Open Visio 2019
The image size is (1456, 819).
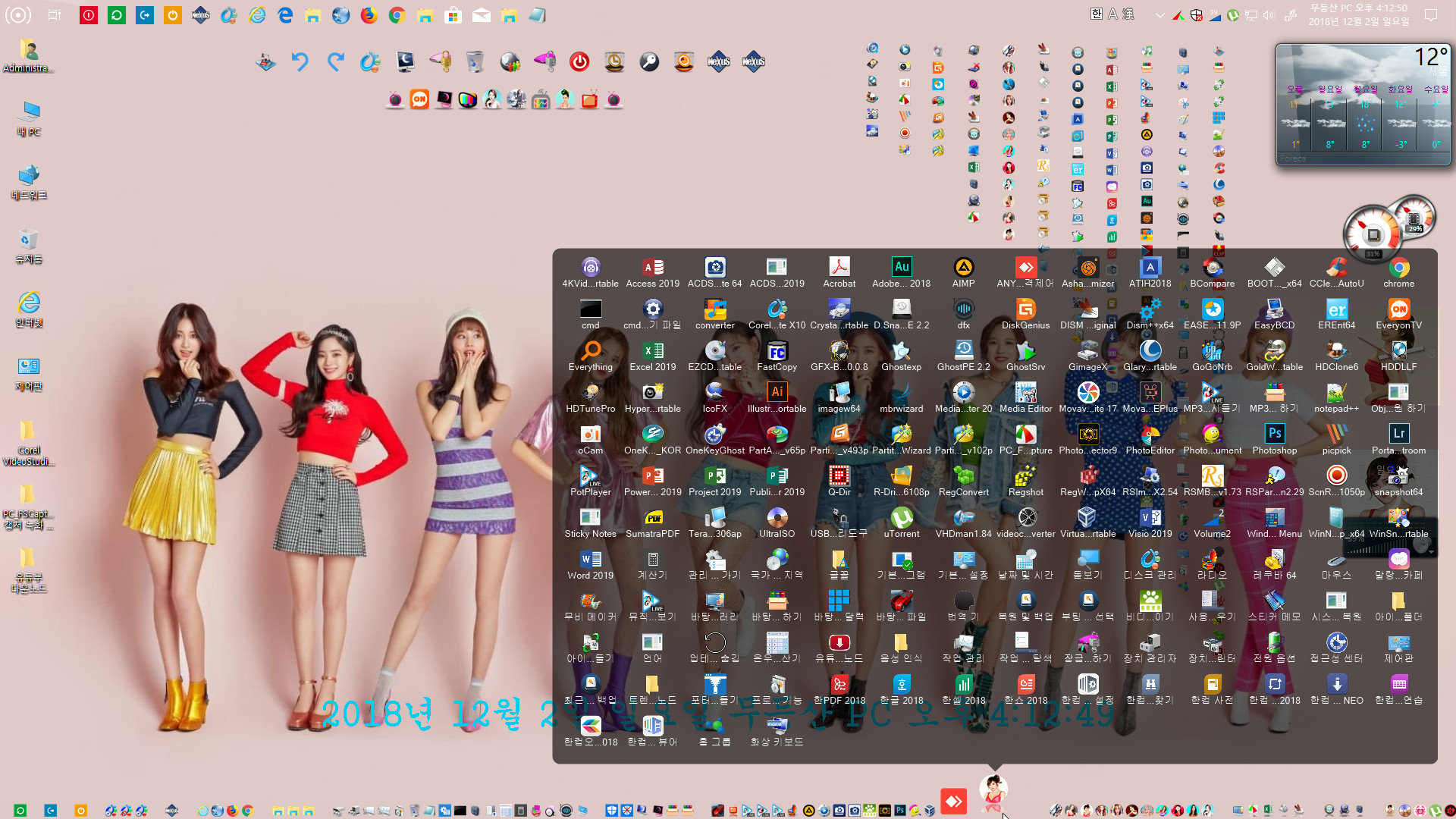coord(1150,522)
